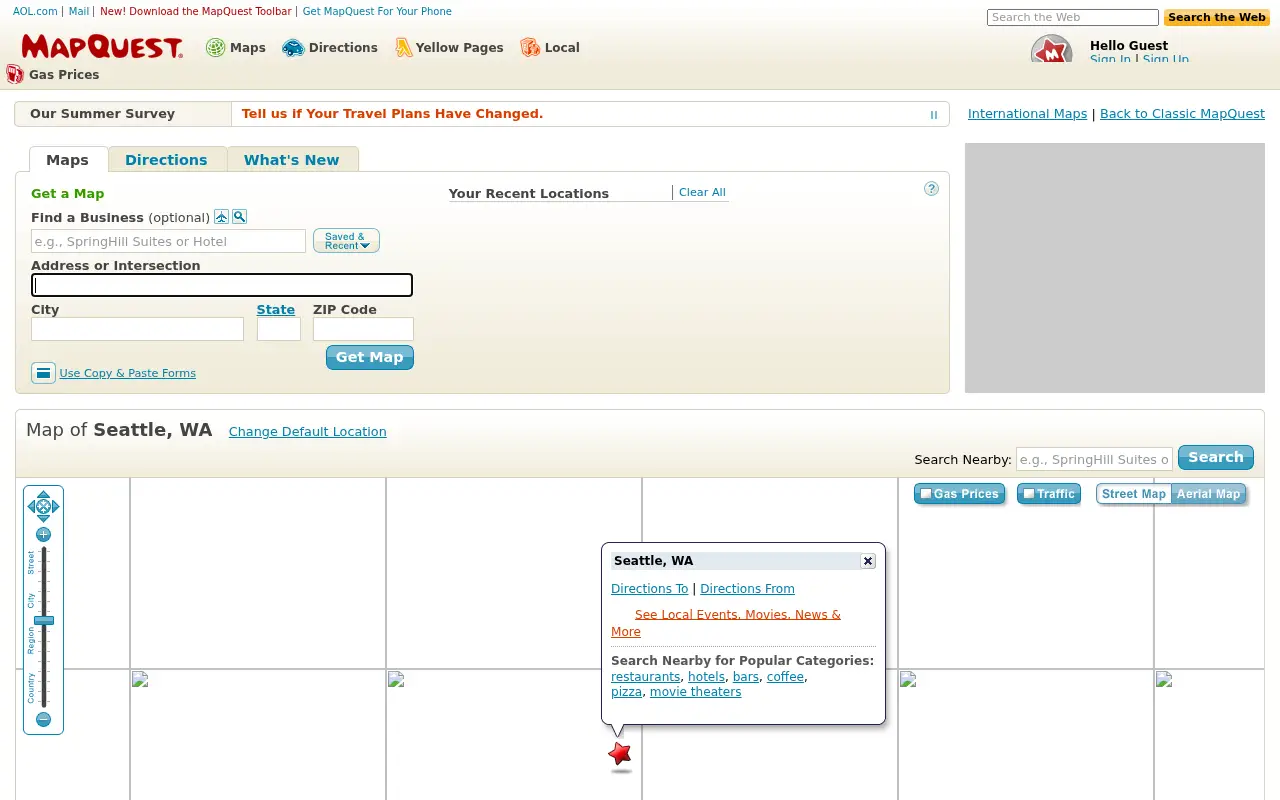Switch to Street Map view
The width and height of the screenshot is (1280, 800).
1134,494
